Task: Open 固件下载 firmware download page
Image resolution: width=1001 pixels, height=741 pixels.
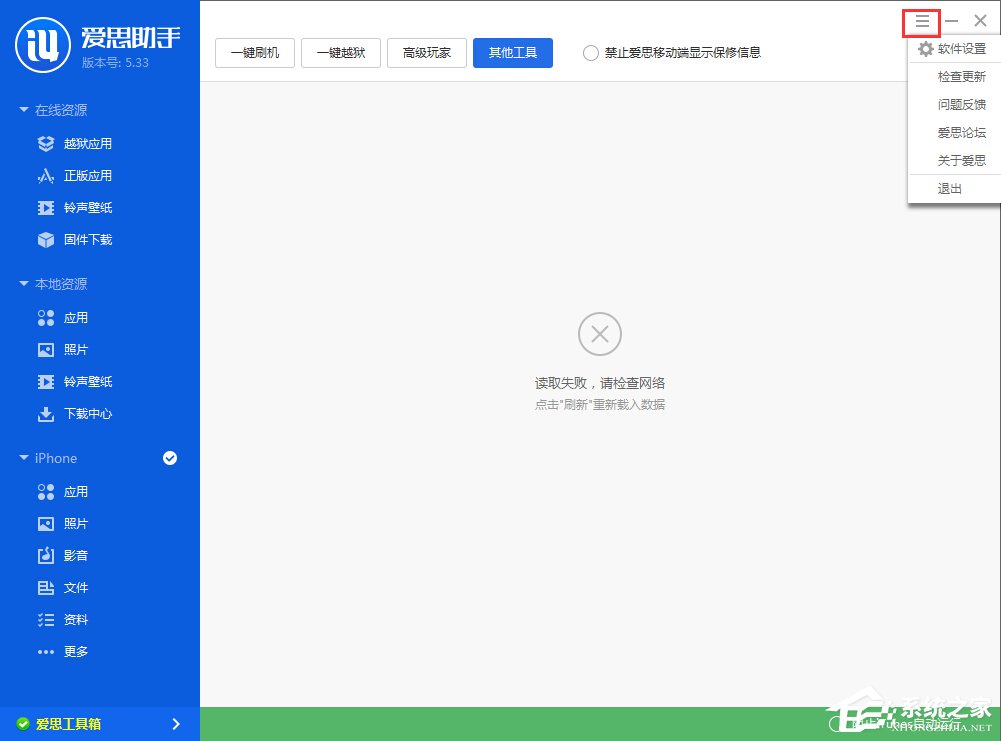Action: pos(87,239)
